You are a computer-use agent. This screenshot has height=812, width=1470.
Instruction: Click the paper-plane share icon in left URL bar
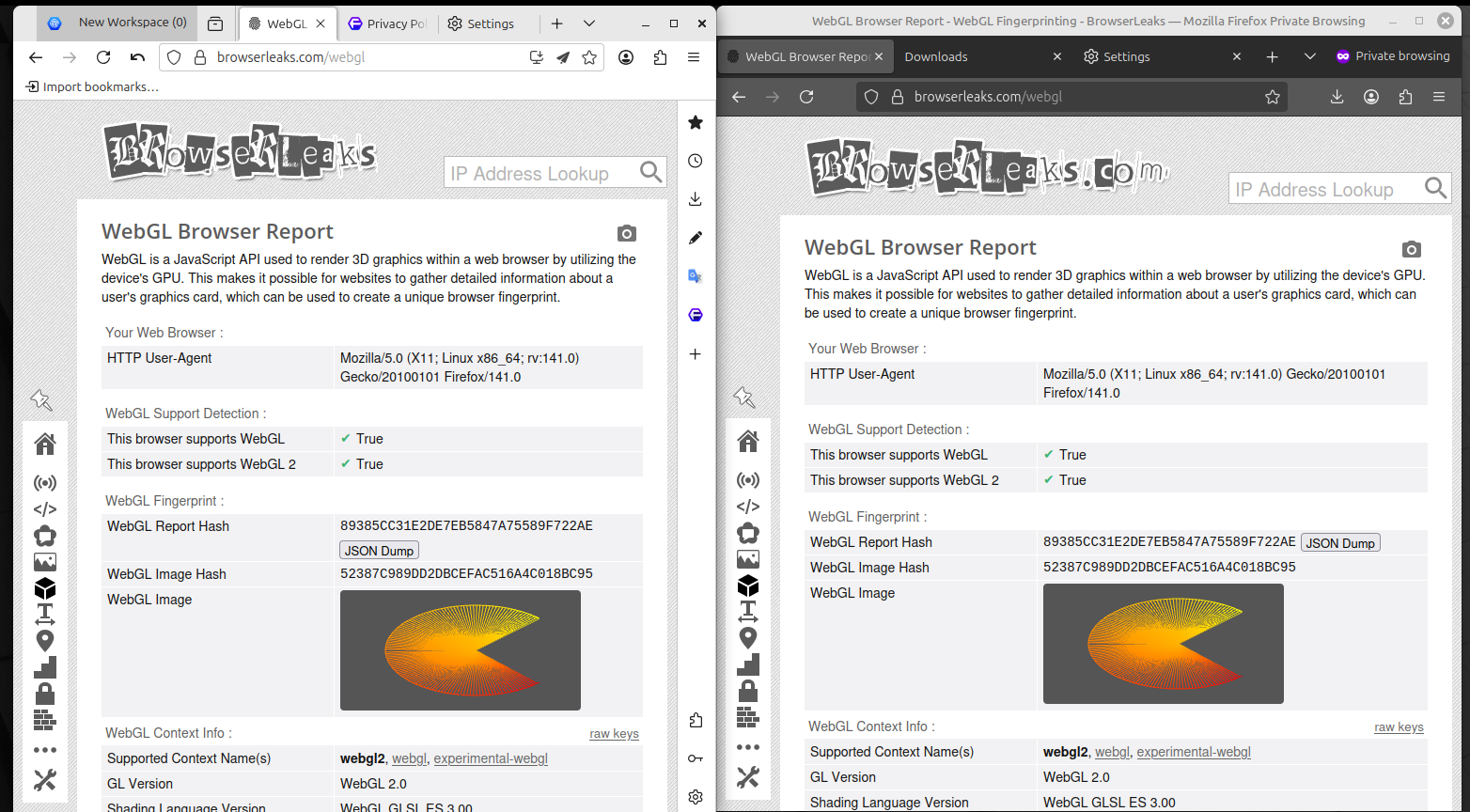[562, 57]
